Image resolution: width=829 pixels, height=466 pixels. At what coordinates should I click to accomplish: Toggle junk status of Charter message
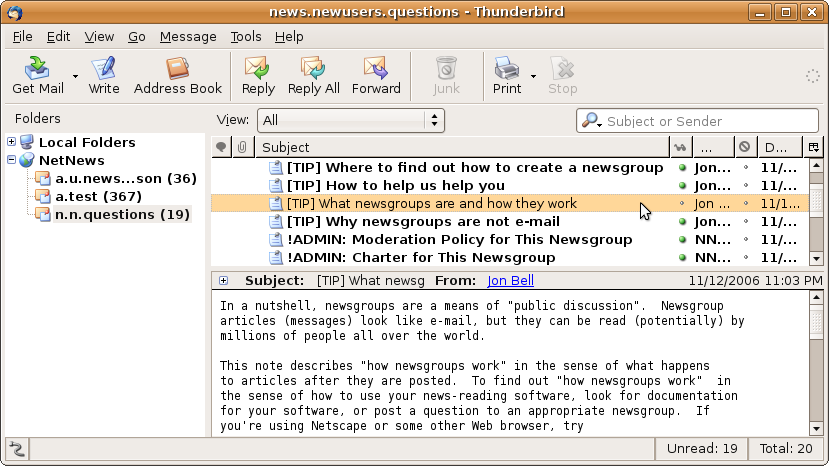point(745,258)
